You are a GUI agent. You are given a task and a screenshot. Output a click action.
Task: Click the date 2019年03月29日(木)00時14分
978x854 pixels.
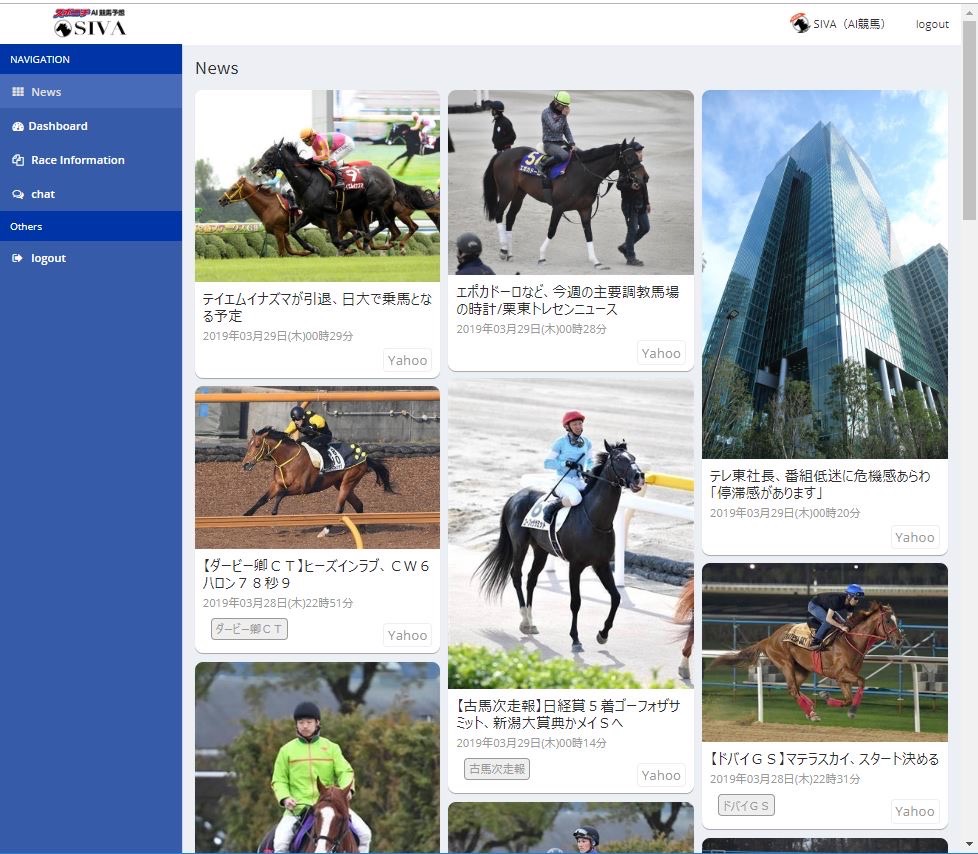[531, 742]
